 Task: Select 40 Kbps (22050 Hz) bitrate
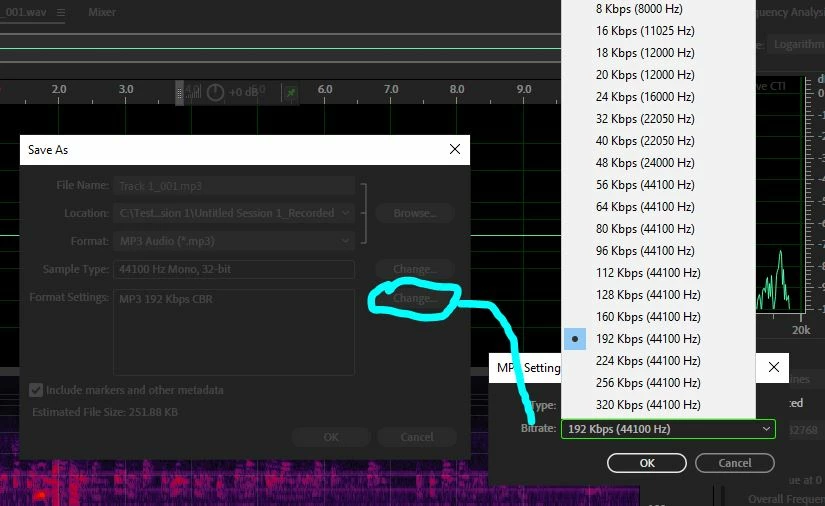659,141
